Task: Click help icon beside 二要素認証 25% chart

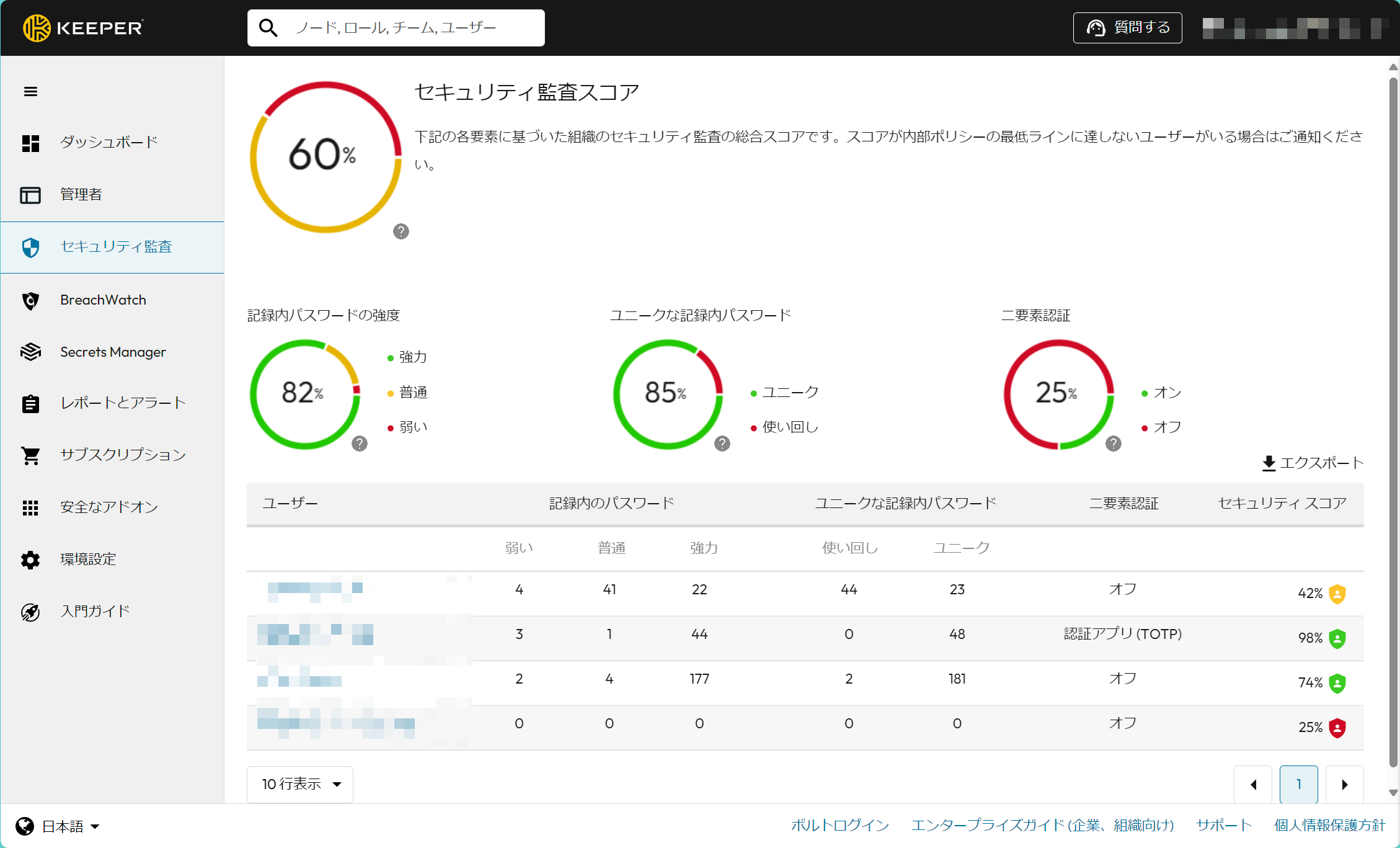Action: coord(1114,444)
